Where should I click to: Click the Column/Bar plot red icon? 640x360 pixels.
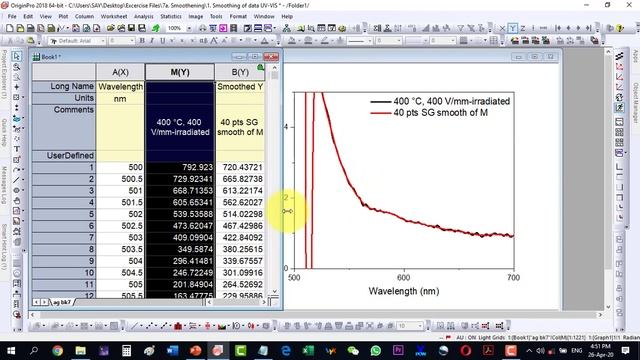pos(178,326)
